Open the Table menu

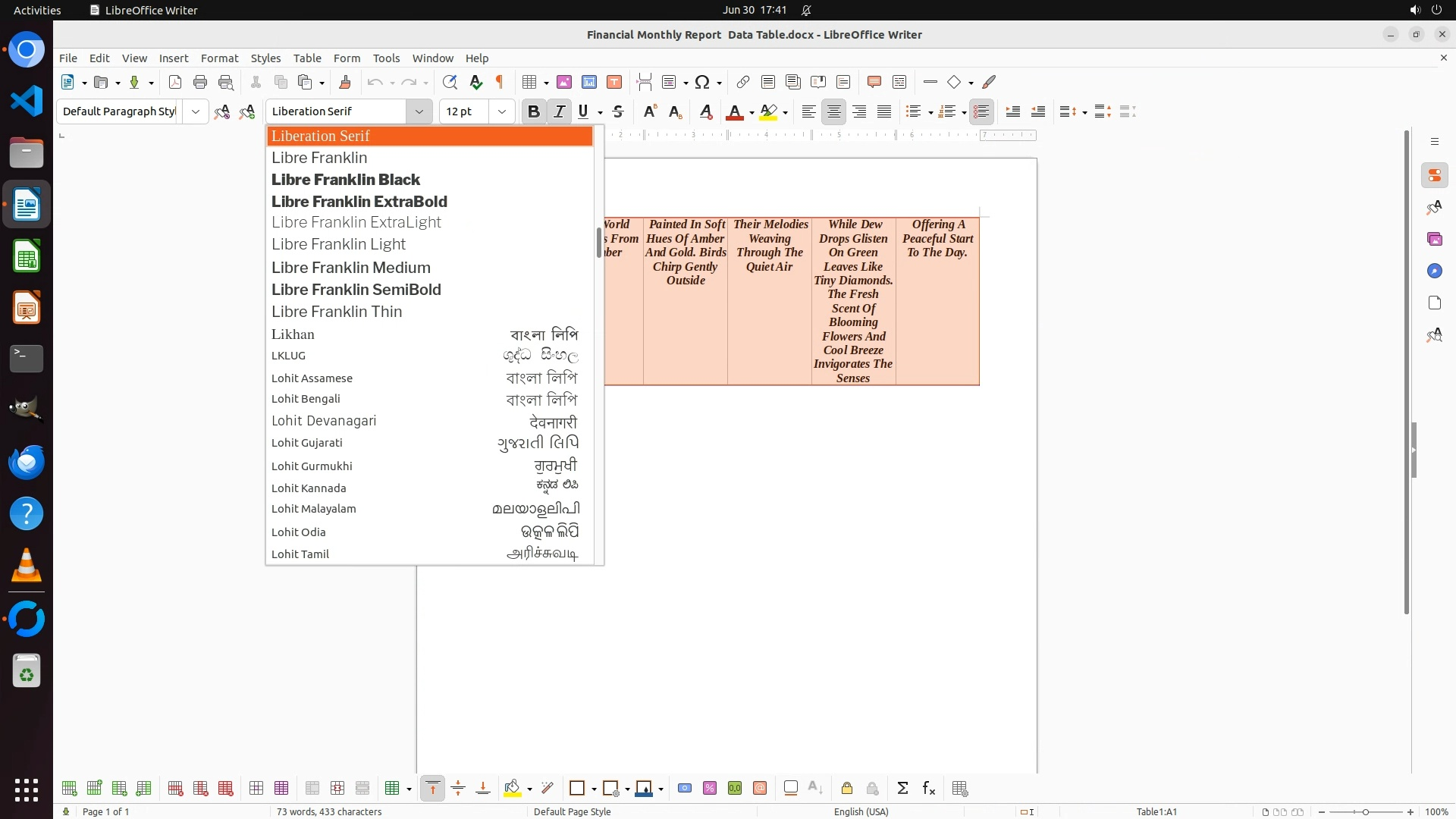pos(306,58)
